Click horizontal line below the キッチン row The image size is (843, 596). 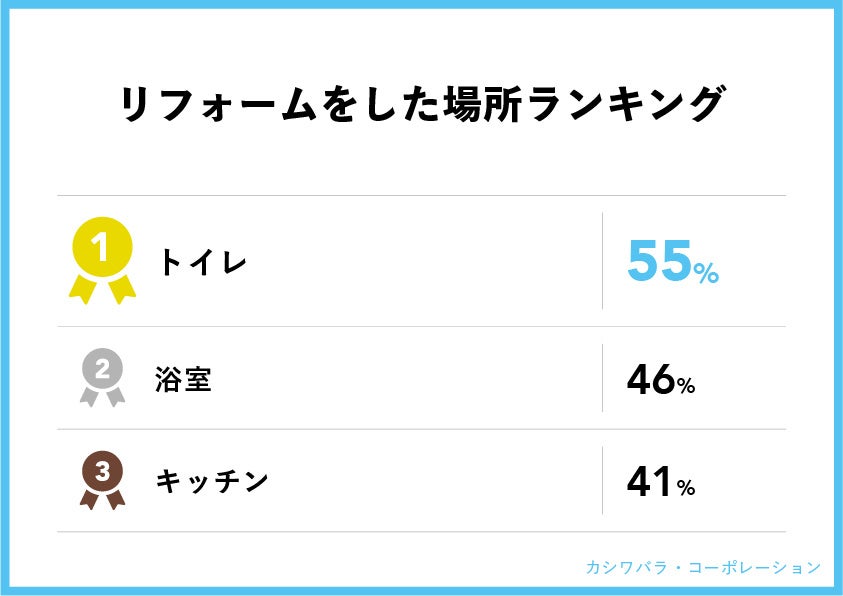421,532
